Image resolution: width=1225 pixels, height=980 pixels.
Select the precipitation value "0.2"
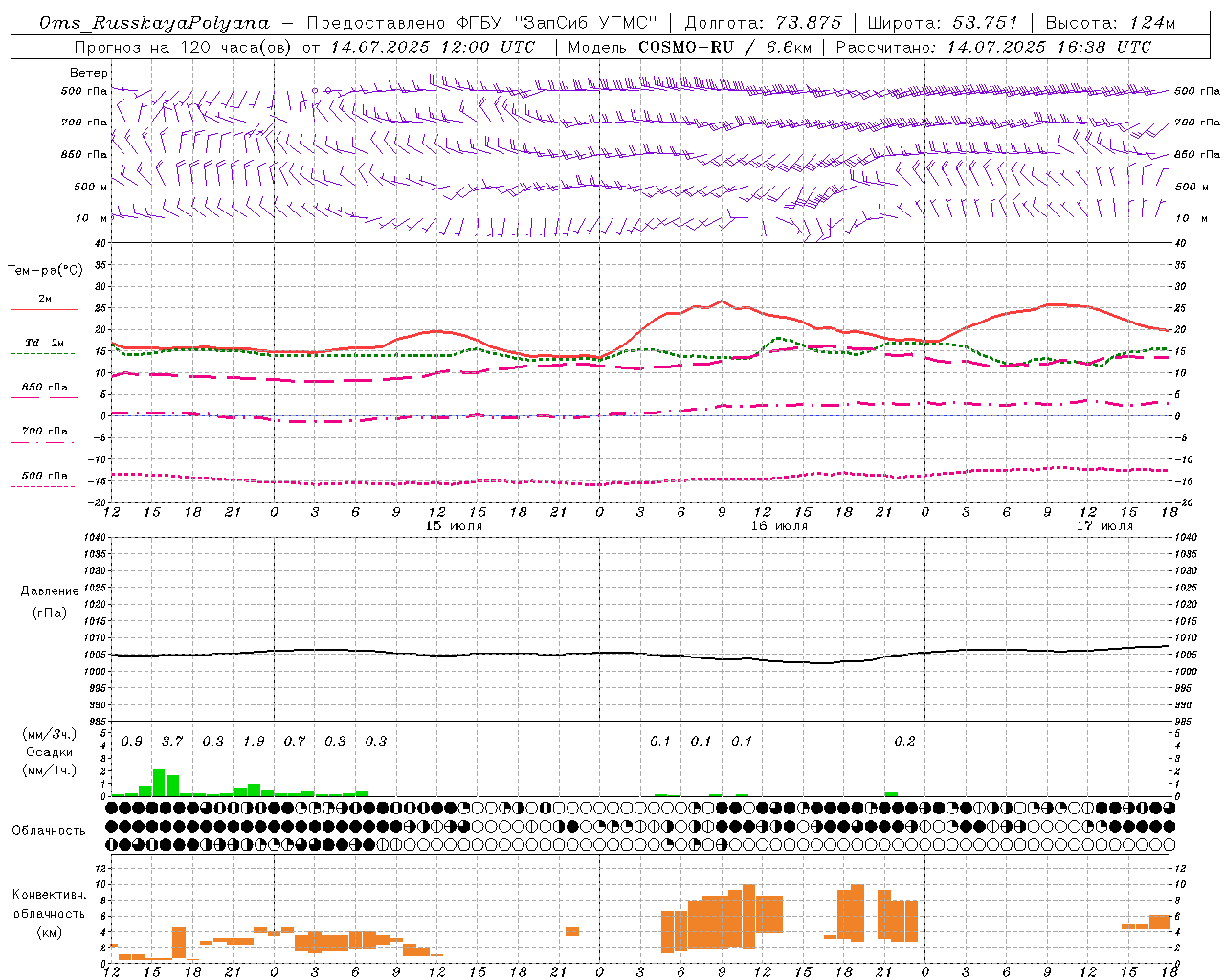[904, 742]
